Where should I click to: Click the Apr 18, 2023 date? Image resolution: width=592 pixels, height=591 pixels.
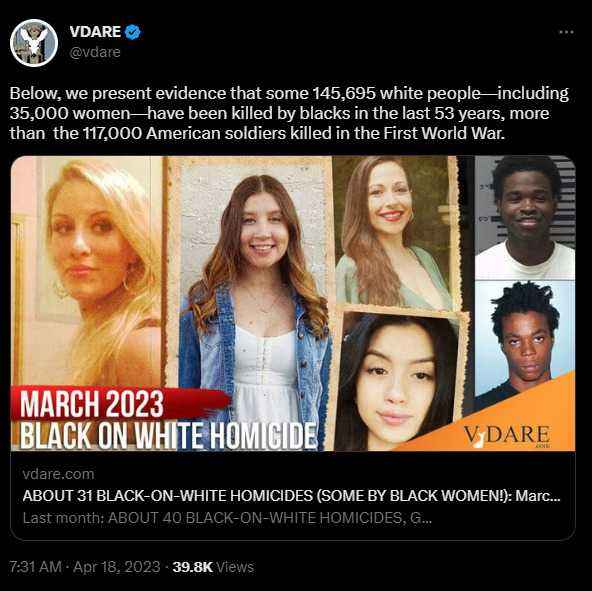pyautogui.click(x=117, y=567)
